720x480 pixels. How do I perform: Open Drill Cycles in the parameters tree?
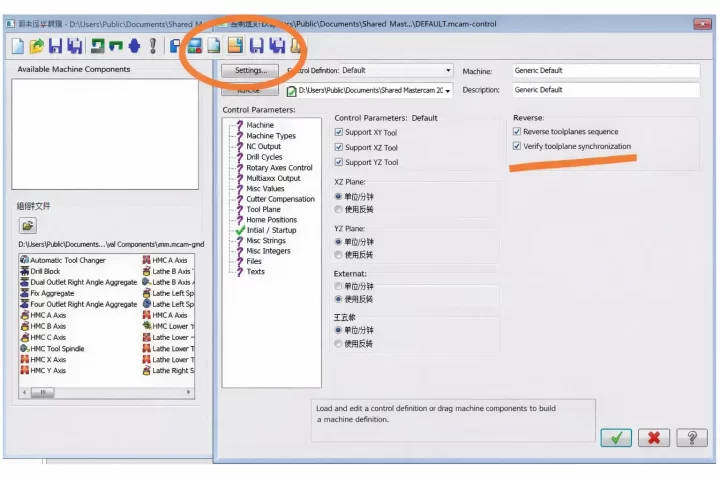[x=264, y=157]
